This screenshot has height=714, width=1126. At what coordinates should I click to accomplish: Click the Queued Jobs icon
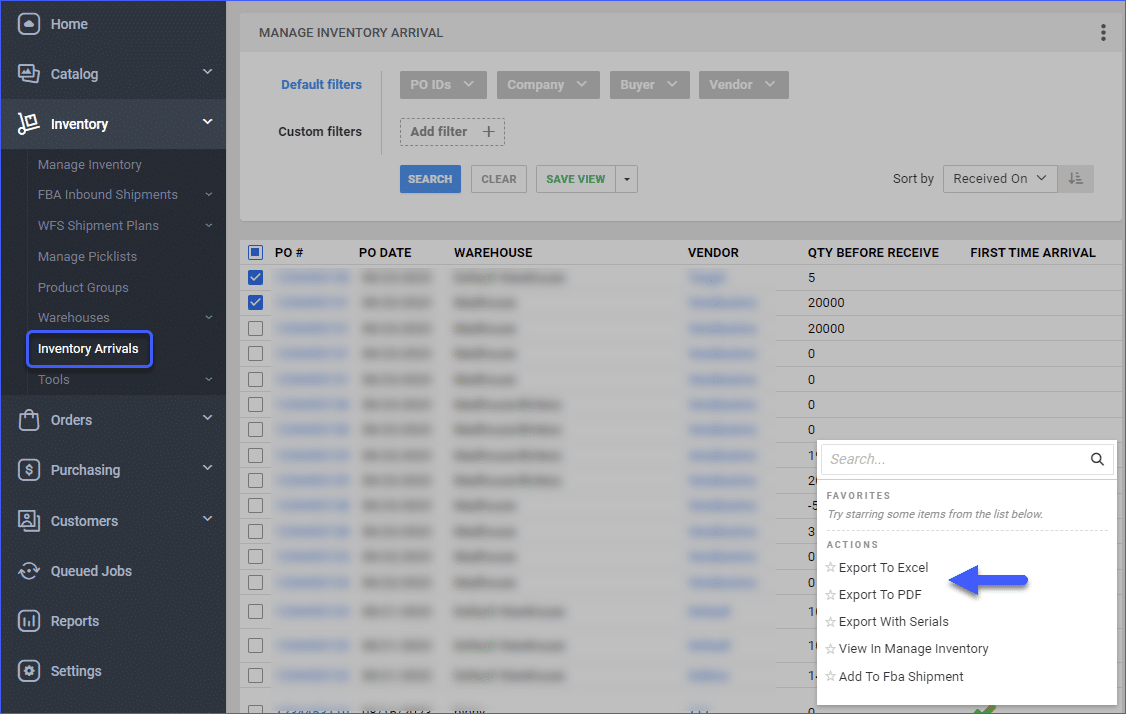click(29, 570)
